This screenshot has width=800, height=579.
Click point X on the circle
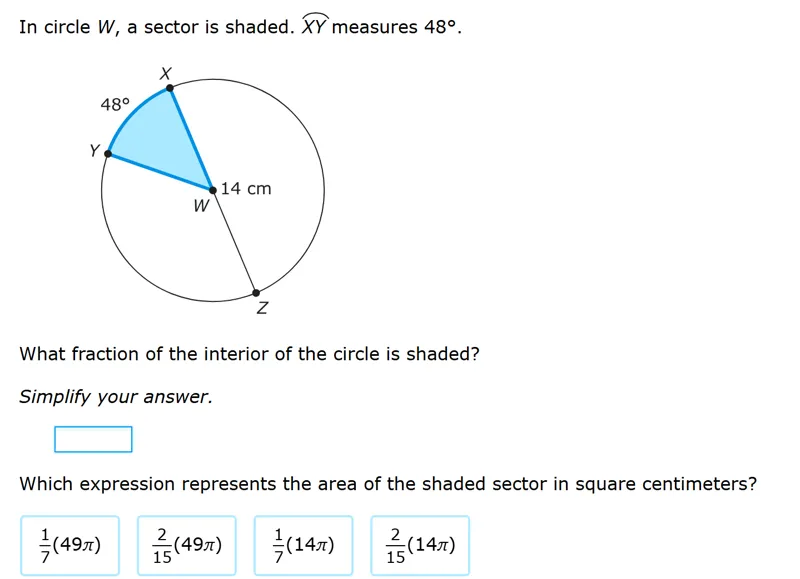click(x=170, y=88)
